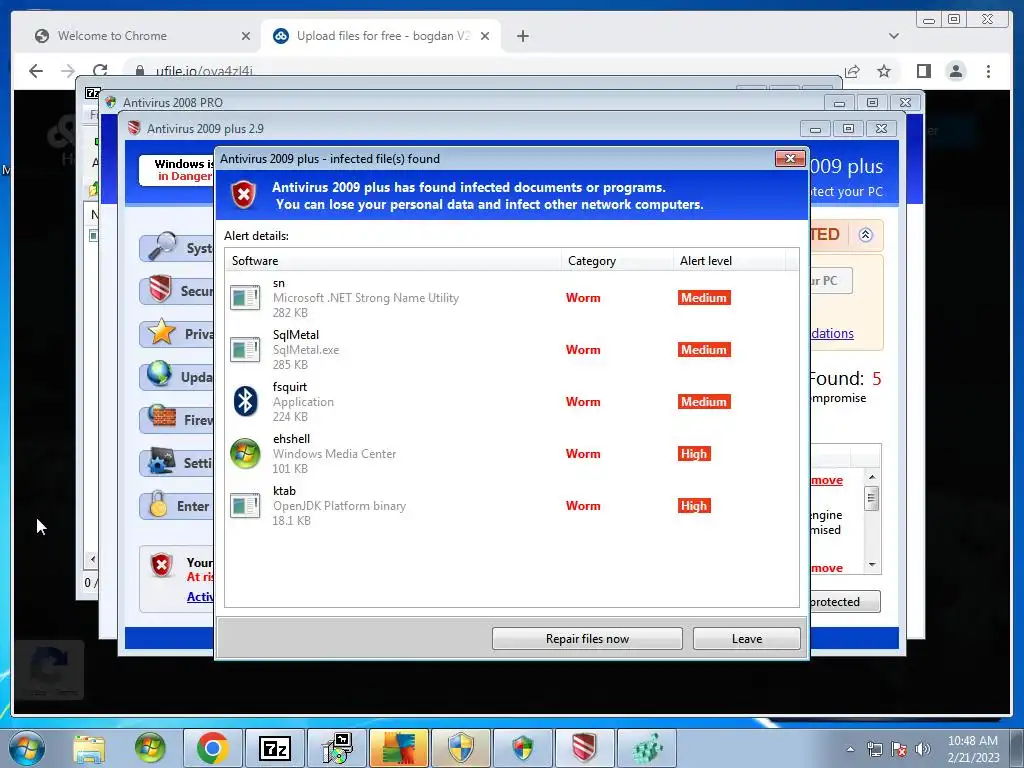Open 7-Zip from the taskbar
This screenshot has height=768, width=1024.
point(274,748)
